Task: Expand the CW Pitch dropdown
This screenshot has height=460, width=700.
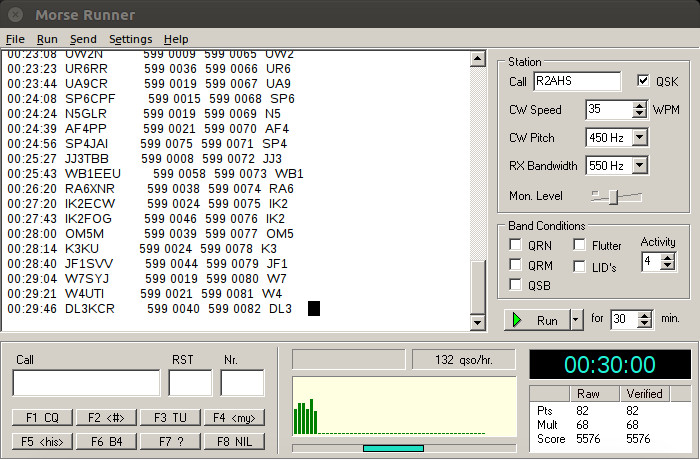Action: tap(639, 137)
